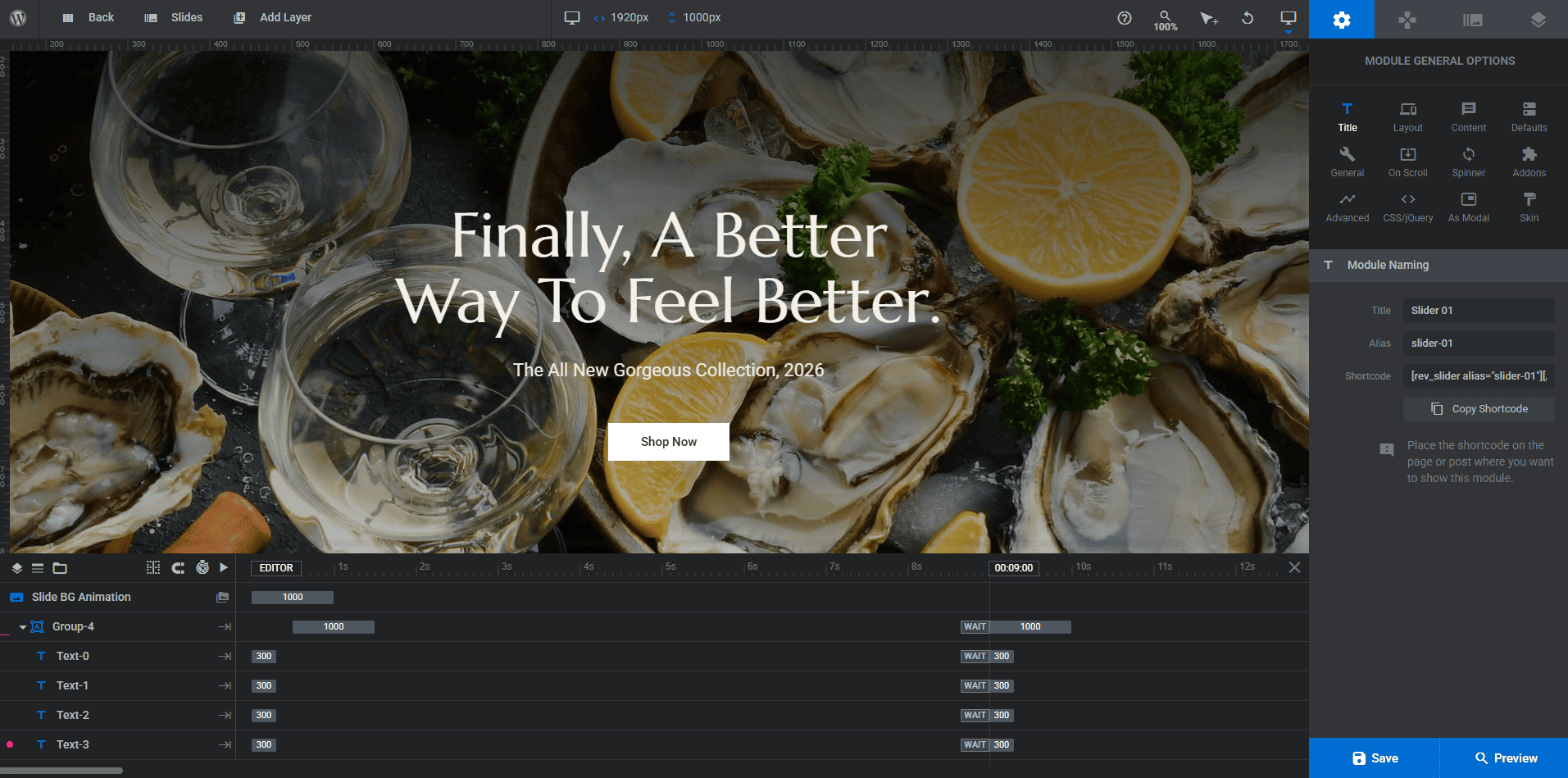Click the undo history icon
The width and height of the screenshot is (1568, 778).
pos(1247,18)
